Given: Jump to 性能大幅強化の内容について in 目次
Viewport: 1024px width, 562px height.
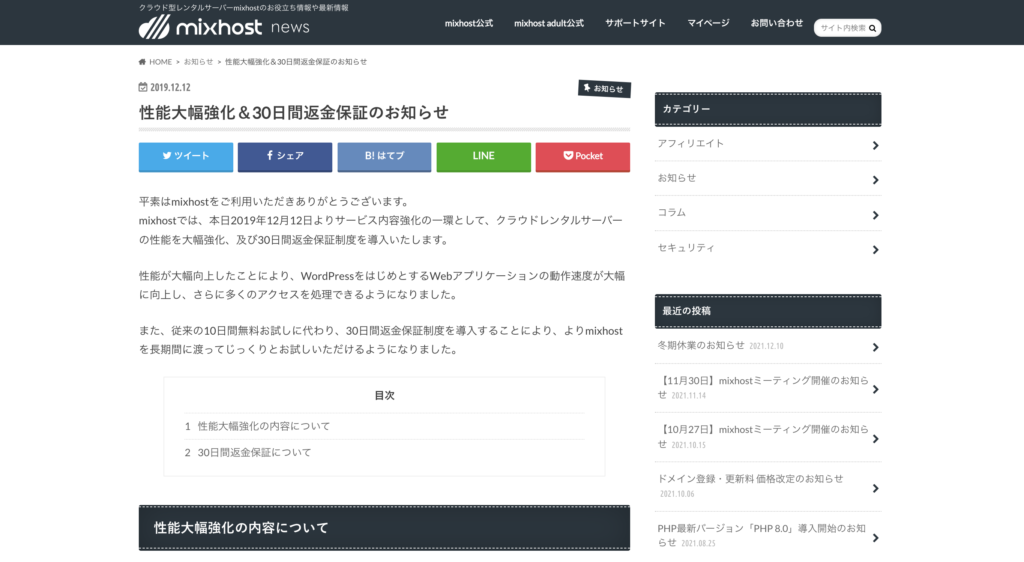Looking at the screenshot, I should coord(264,426).
